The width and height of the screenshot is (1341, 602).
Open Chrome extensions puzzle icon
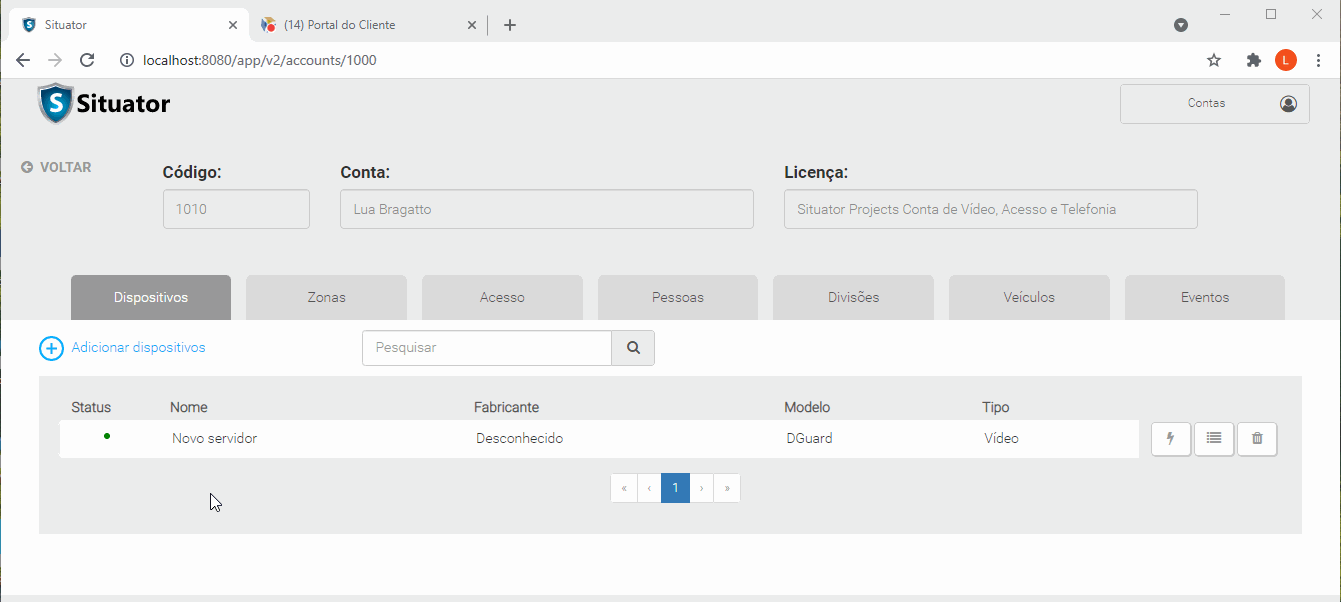(x=1253, y=60)
